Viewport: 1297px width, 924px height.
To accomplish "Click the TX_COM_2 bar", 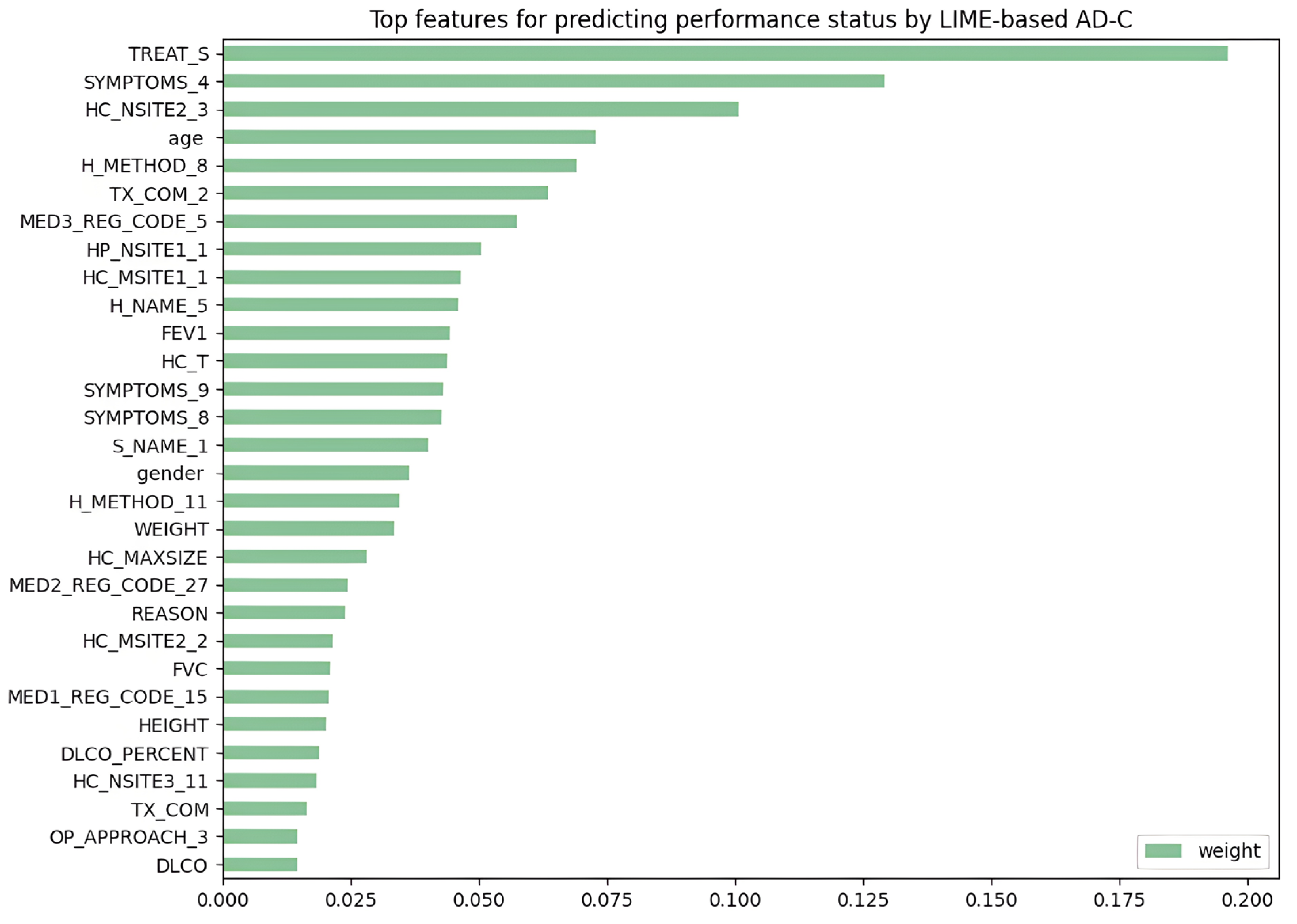I will click(385, 193).
